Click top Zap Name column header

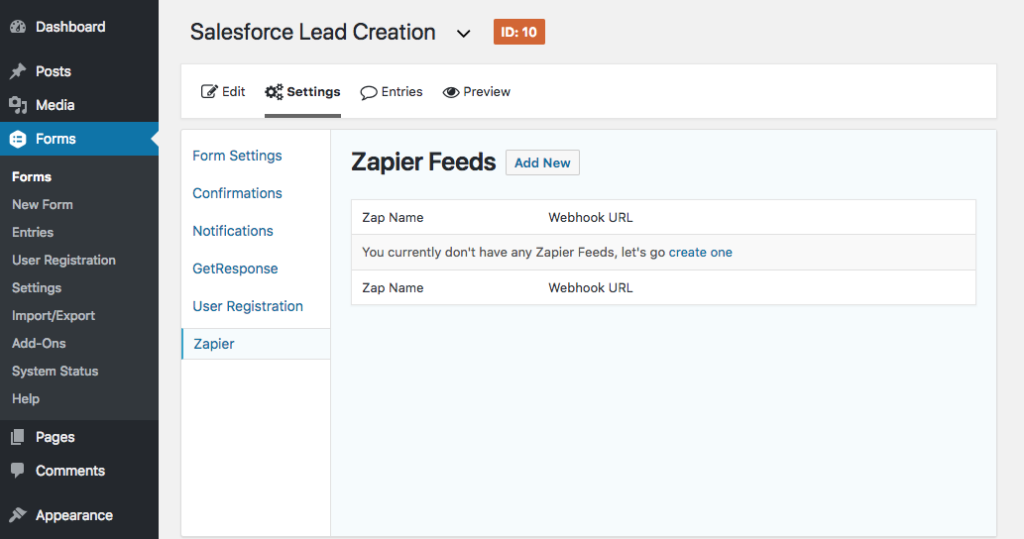pos(392,218)
